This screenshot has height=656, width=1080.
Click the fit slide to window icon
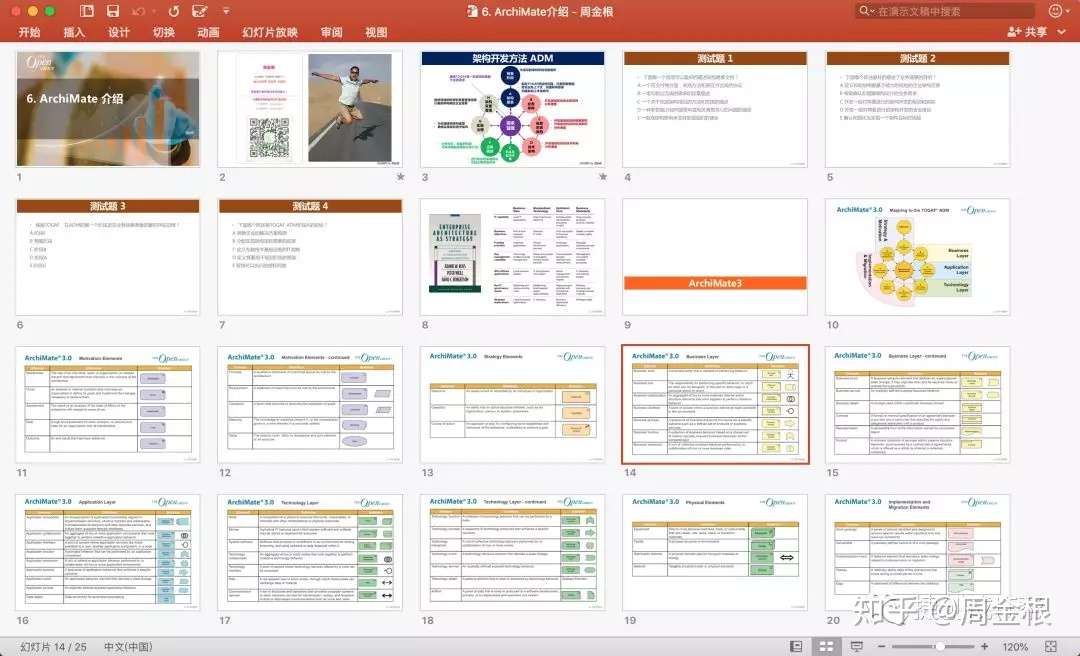(1051, 646)
